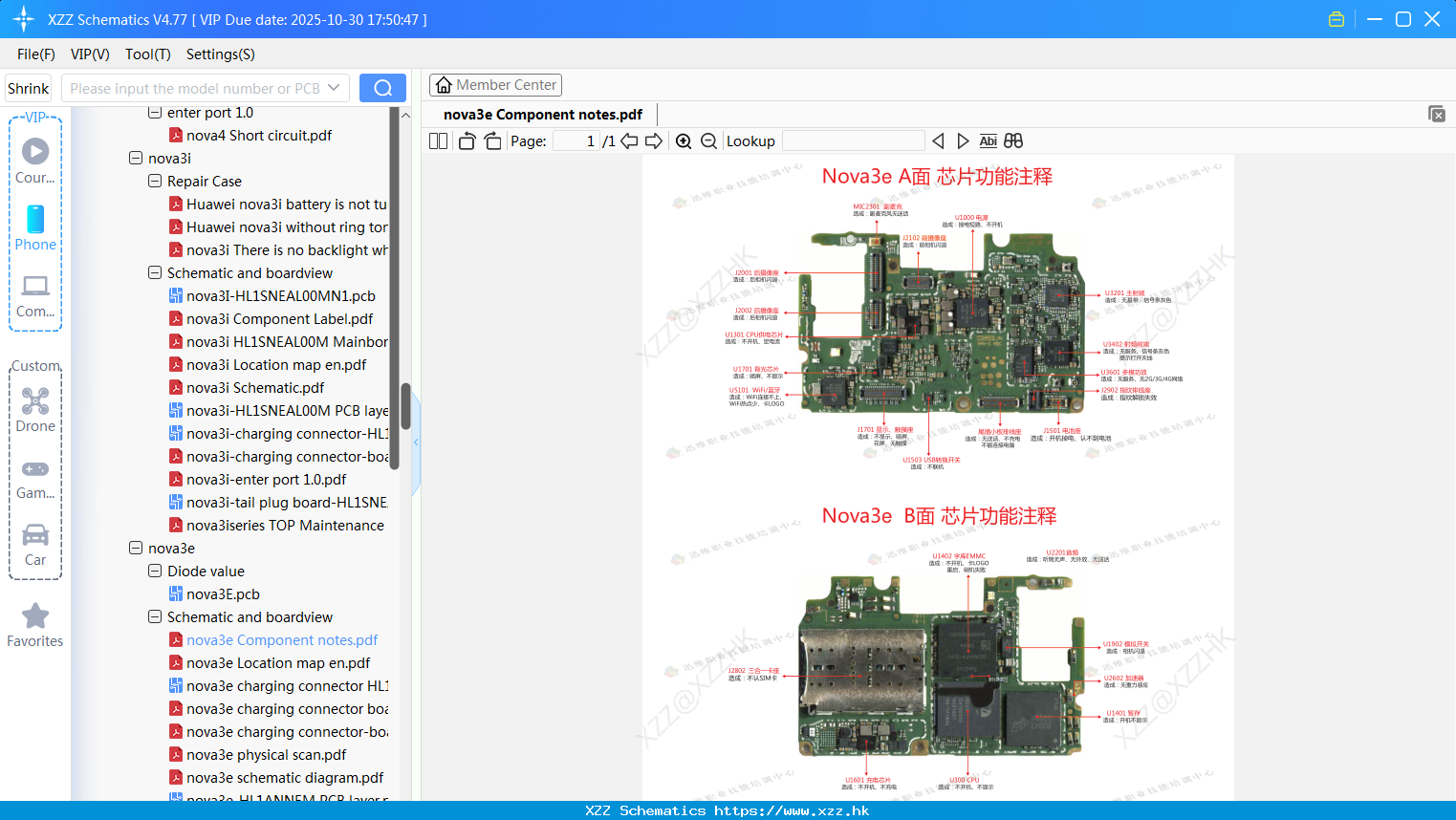Click the tree panel vertical scrollbar thumb
Screen dimensions: 1456x820
coord(405,406)
